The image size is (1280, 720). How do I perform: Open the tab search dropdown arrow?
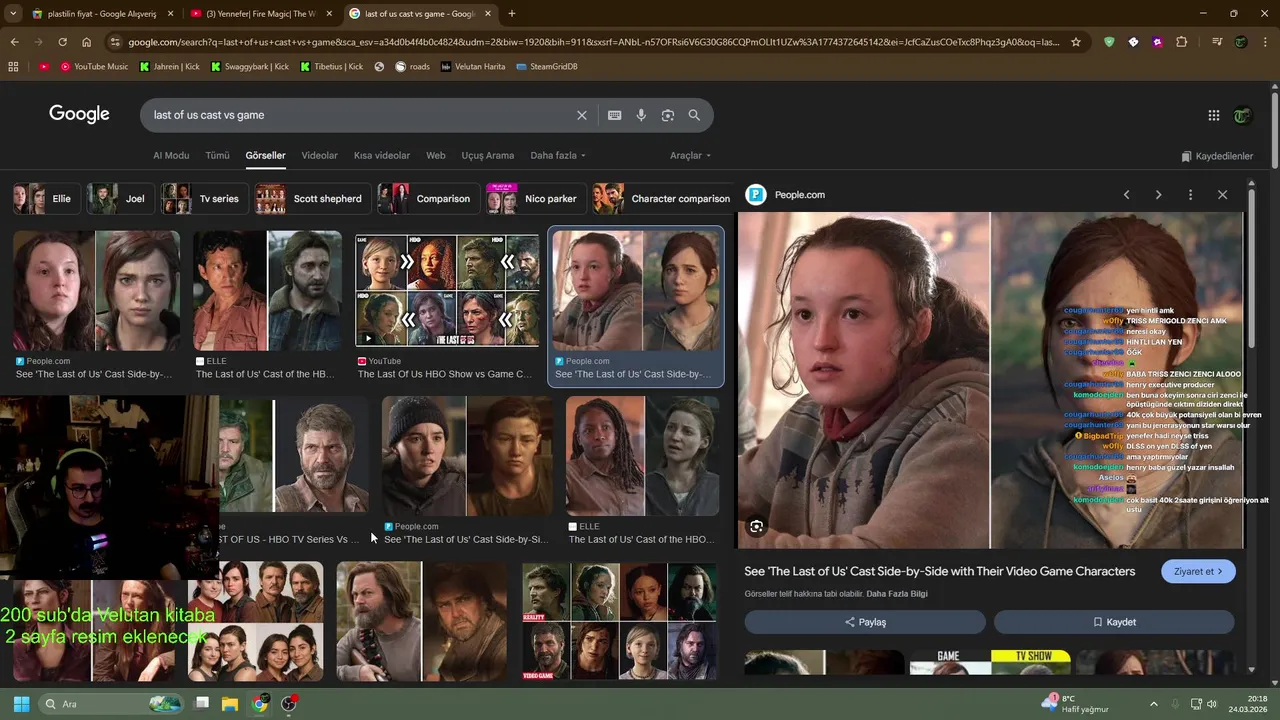14,14
